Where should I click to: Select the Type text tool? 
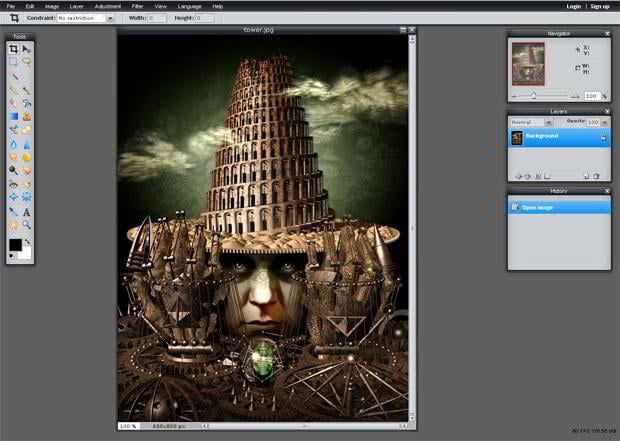tap(27, 212)
